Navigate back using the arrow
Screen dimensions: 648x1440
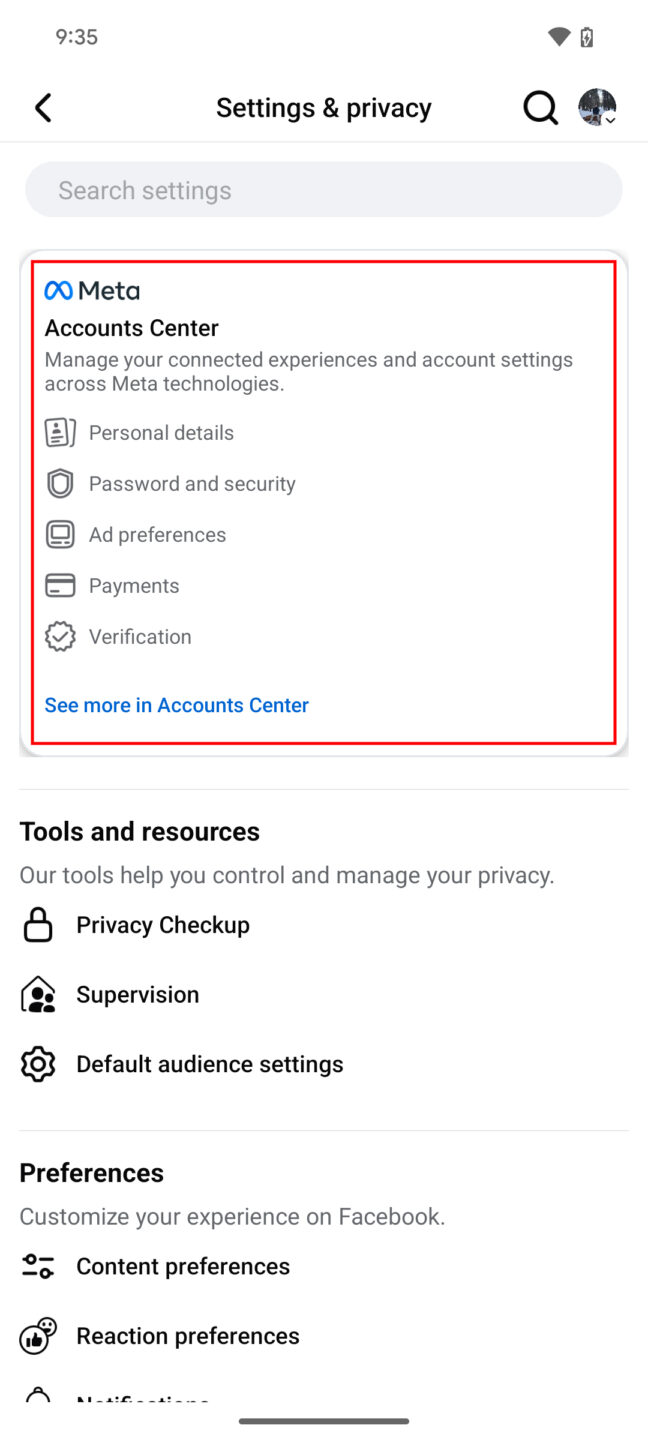coord(43,107)
